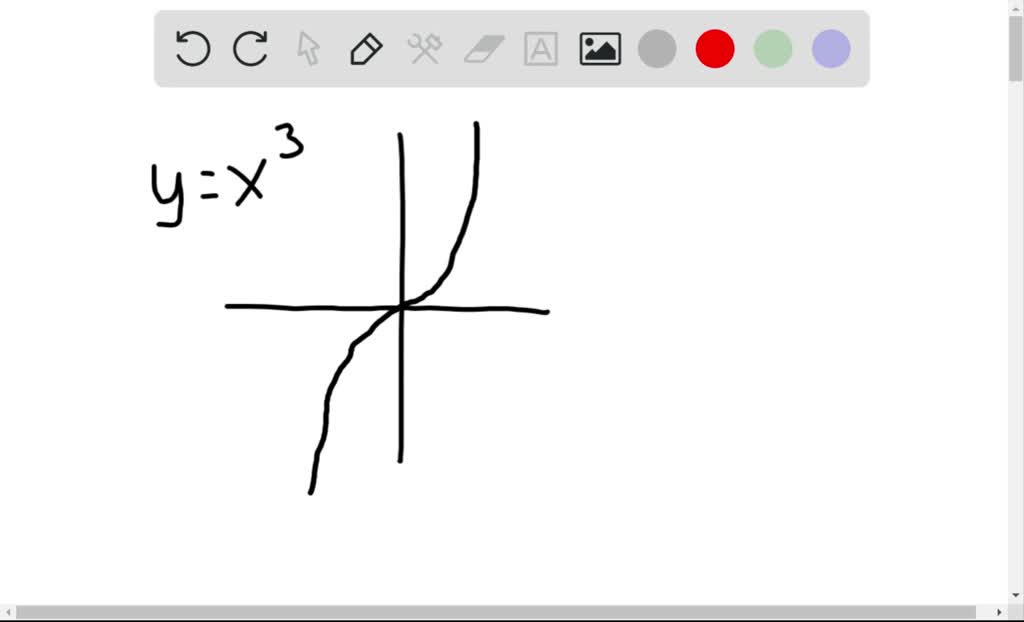Viewport: 1024px width, 622px height.
Task: Open the utilities tool icon
Action: pos(423,47)
